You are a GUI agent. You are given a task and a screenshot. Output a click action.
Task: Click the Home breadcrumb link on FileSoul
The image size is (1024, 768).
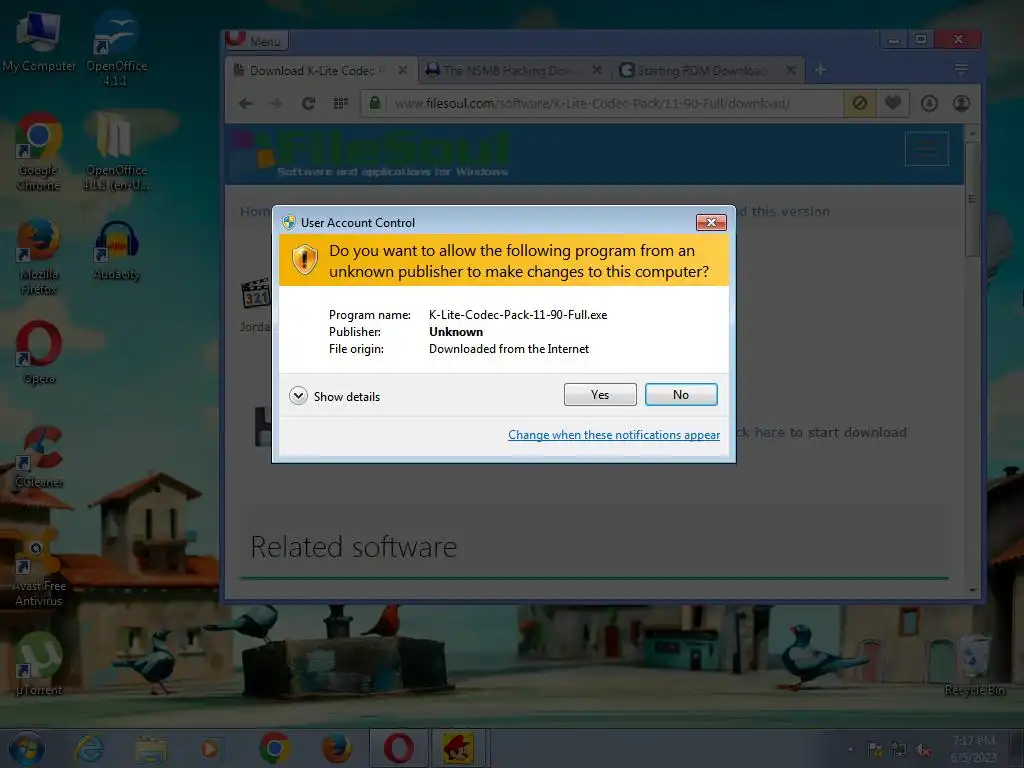pyautogui.click(x=255, y=212)
